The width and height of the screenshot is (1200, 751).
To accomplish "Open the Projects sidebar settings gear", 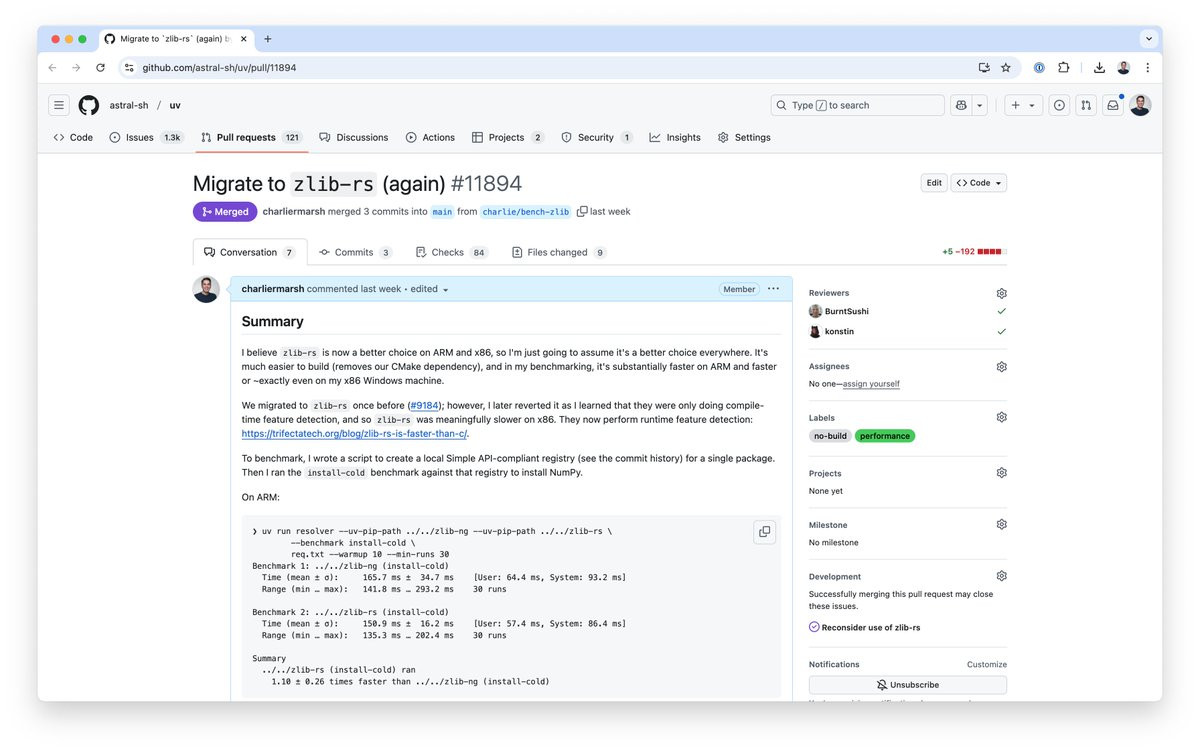I will [1001, 473].
